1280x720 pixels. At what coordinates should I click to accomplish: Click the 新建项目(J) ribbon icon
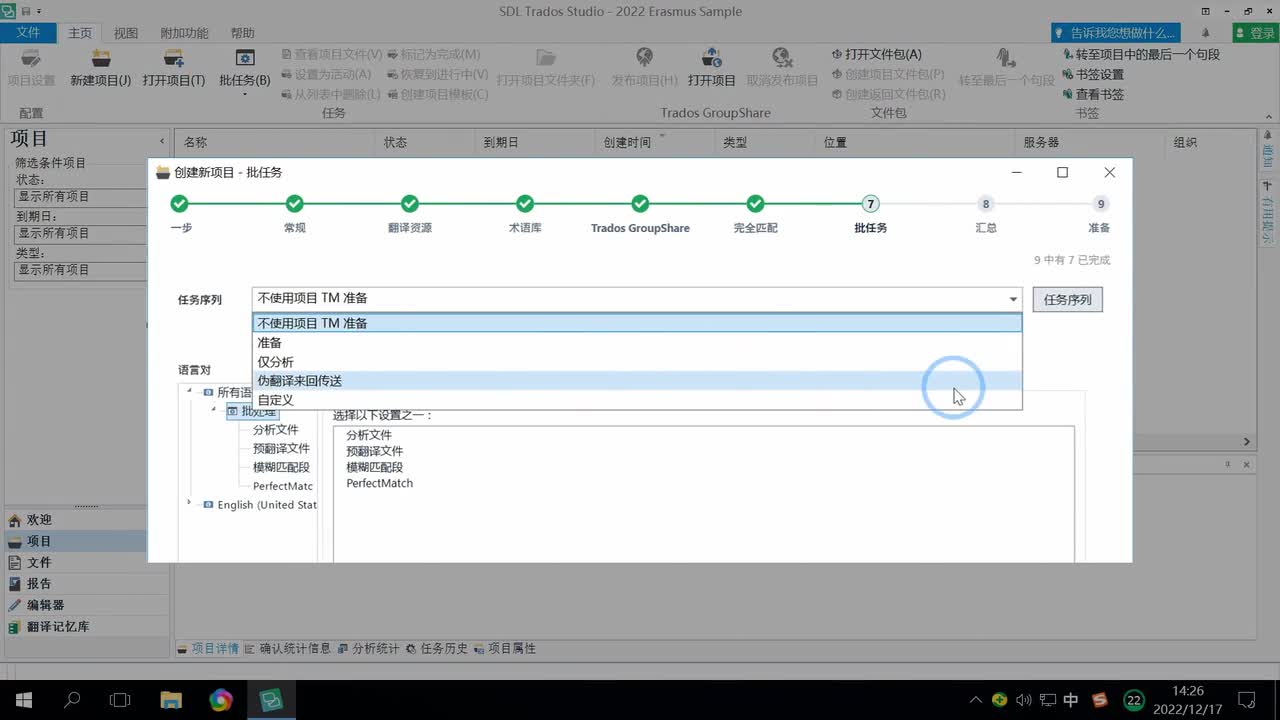coord(100,68)
